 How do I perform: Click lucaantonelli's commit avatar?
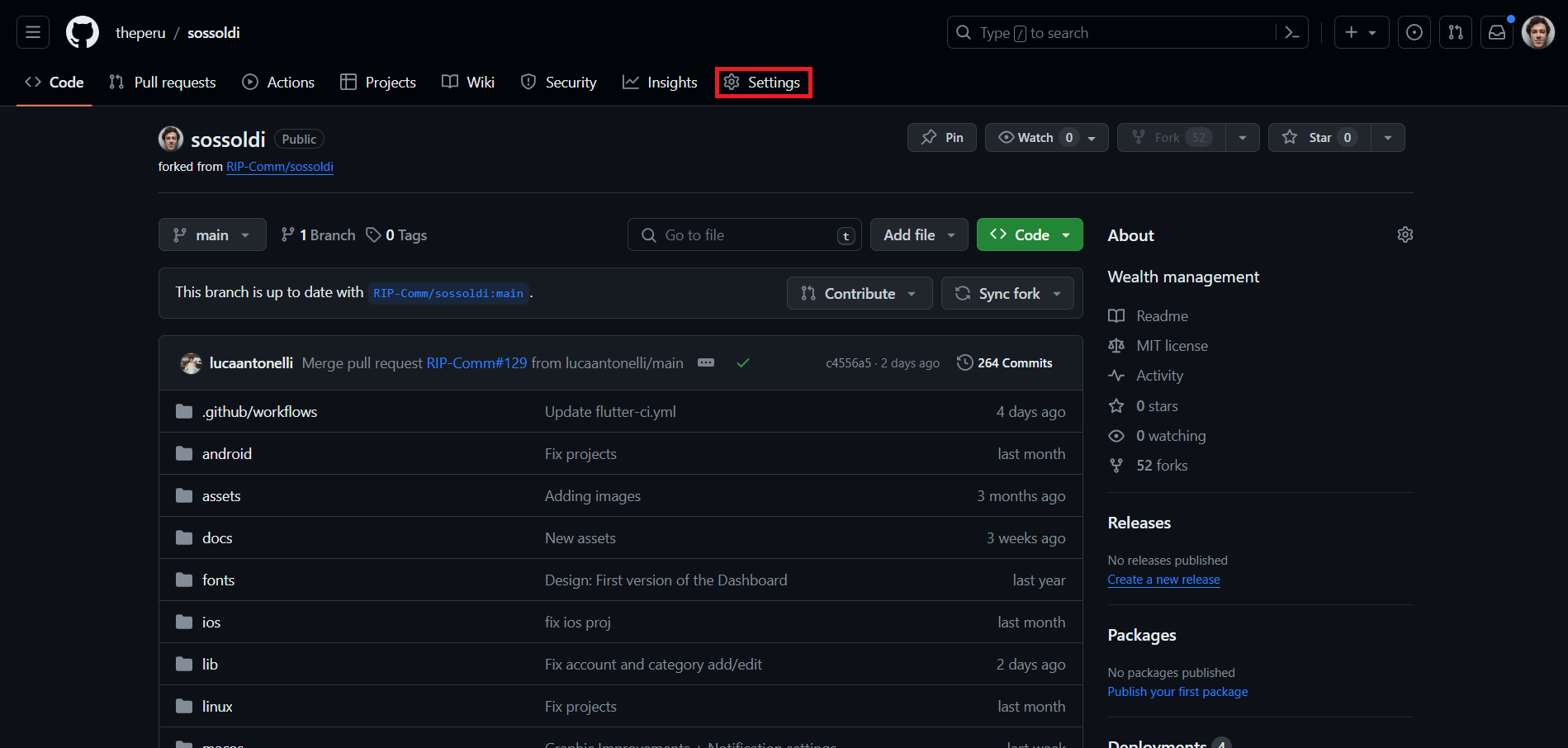coord(191,363)
